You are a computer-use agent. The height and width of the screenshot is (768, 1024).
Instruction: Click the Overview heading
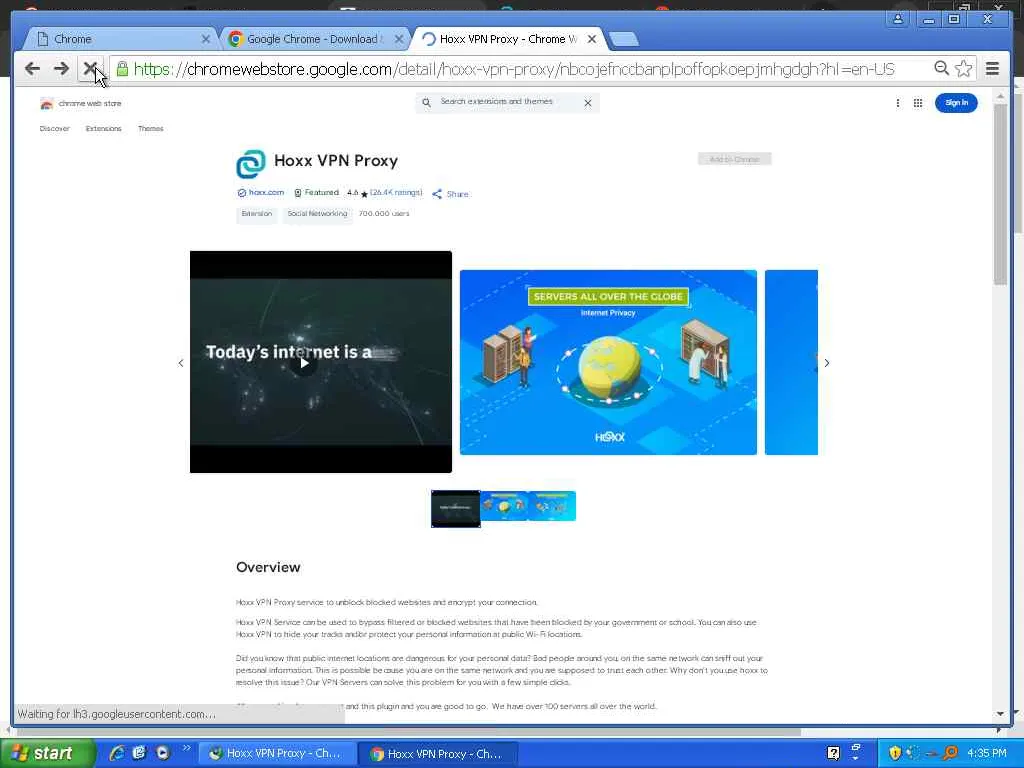point(268,567)
